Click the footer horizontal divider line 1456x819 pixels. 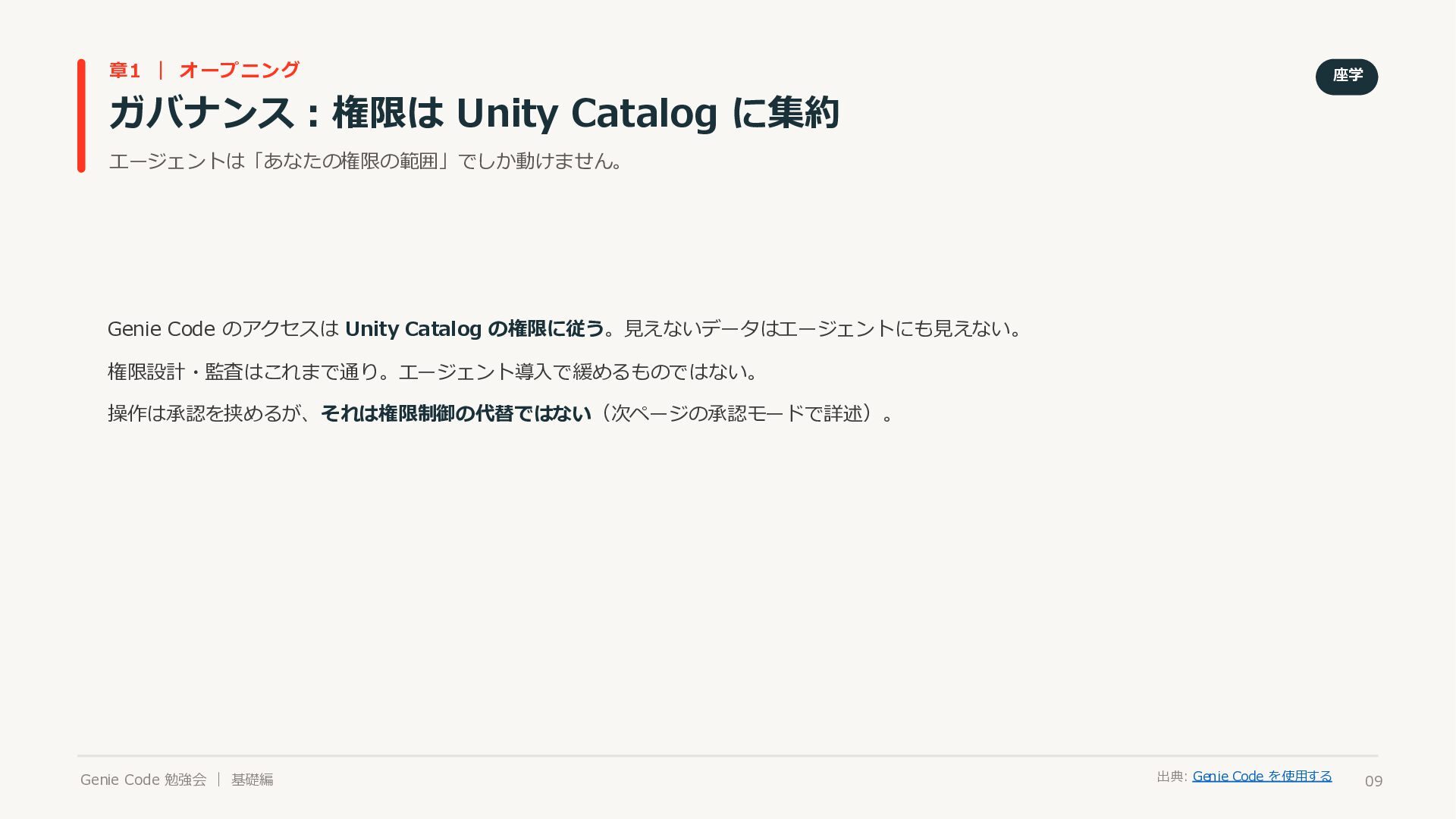tap(727, 756)
